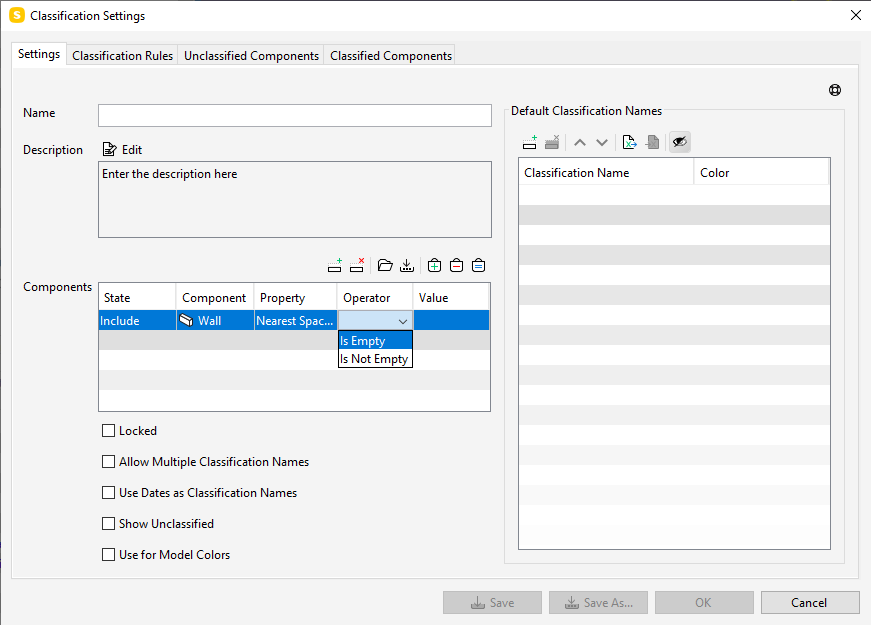The width and height of the screenshot is (871, 625).
Task: Switch to the Settings tab
Action: pyautogui.click(x=39, y=54)
